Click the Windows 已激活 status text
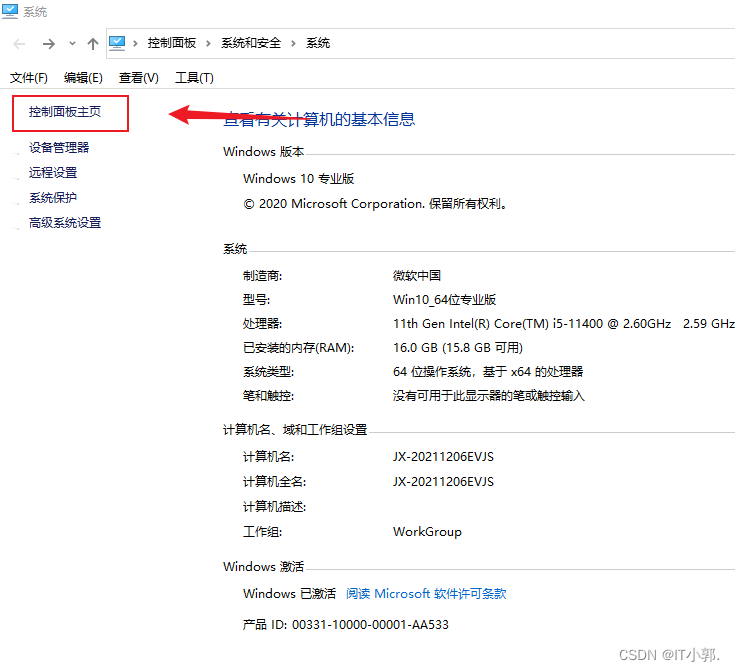The image size is (735, 671). [x=289, y=594]
